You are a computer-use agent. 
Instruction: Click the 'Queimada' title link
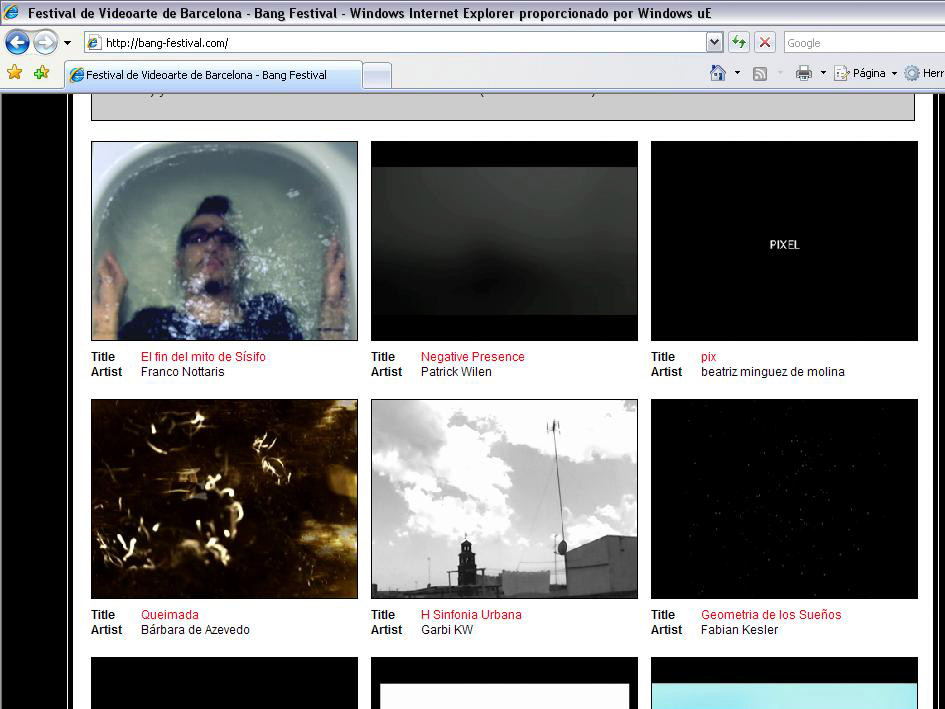point(169,615)
